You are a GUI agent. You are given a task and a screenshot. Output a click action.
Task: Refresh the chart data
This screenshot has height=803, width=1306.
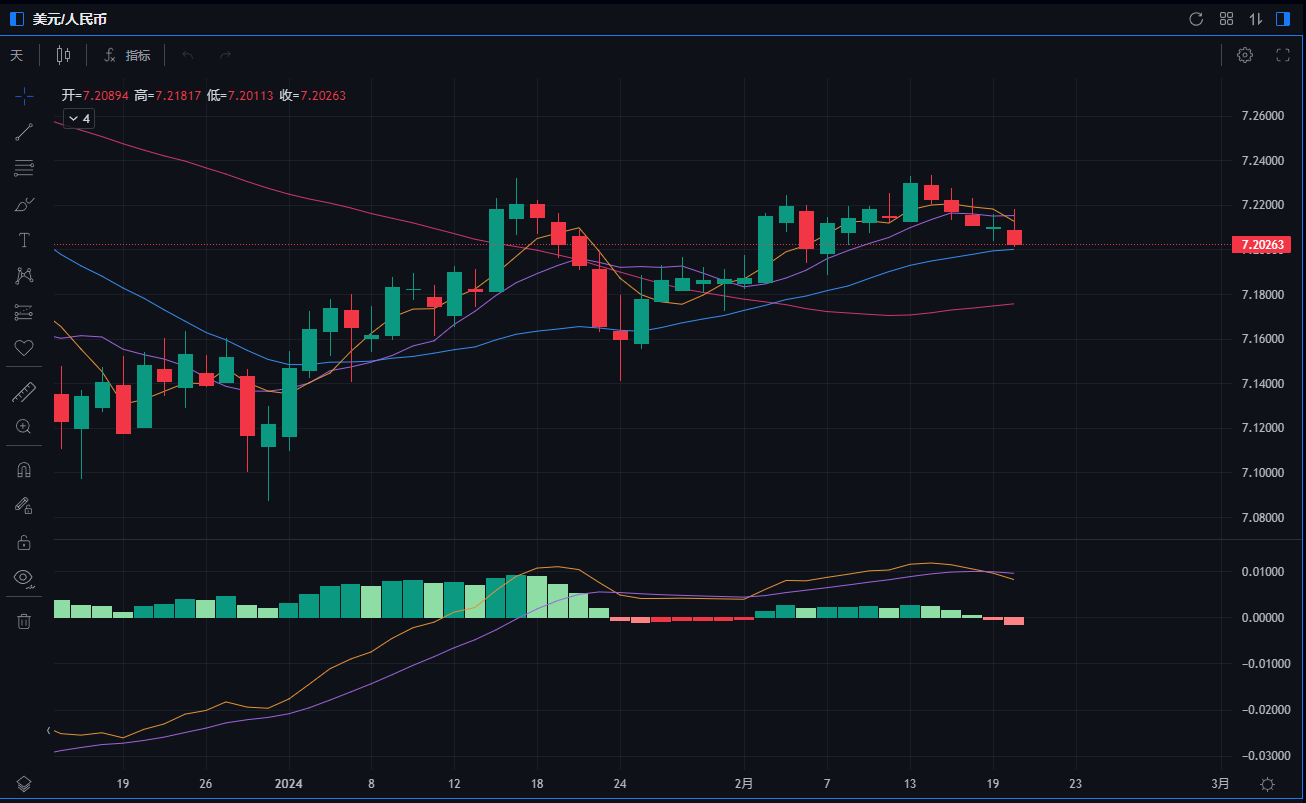pos(1196,19)
